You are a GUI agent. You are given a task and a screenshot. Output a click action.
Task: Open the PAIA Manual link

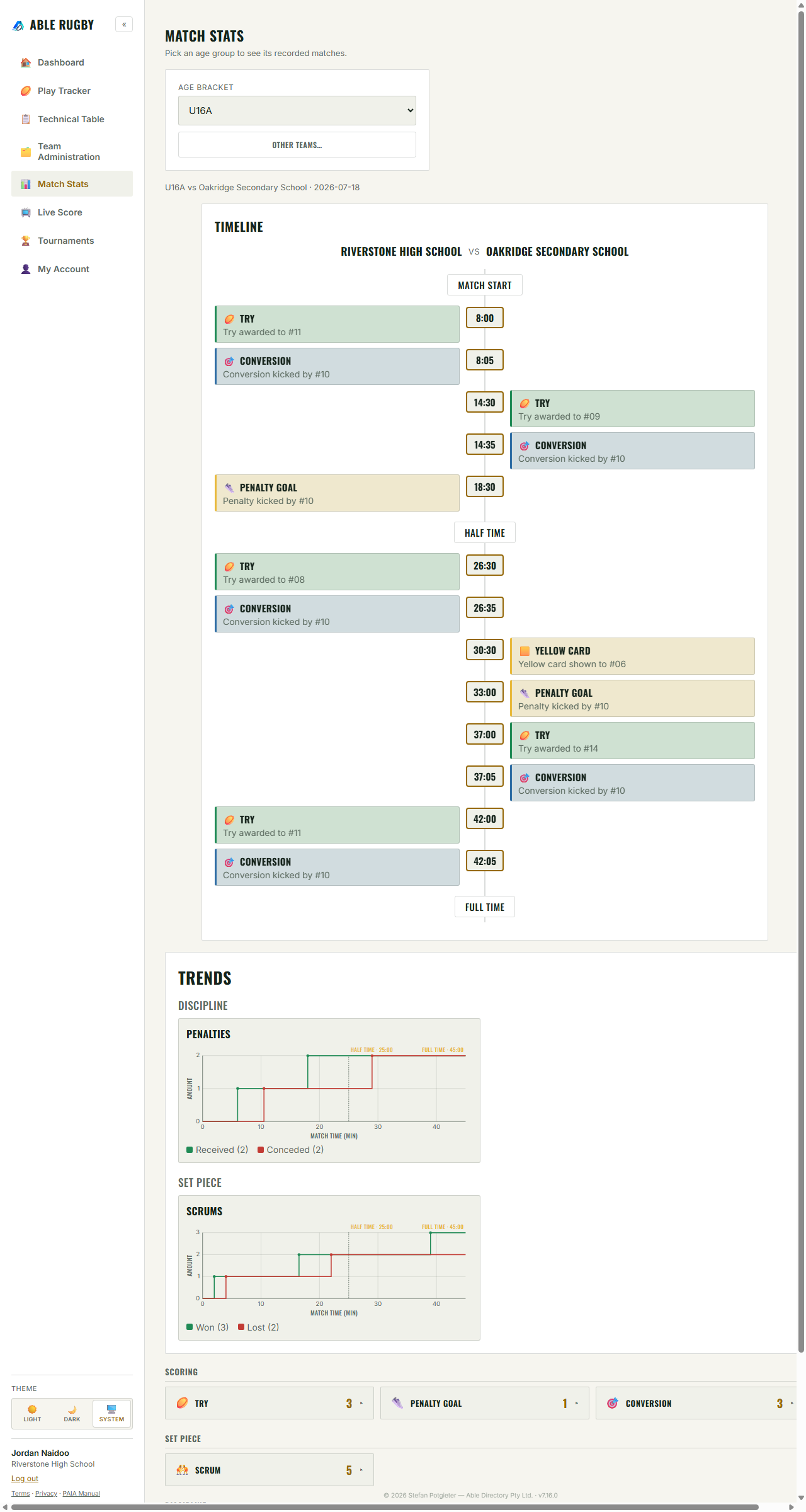[81, 1493]
